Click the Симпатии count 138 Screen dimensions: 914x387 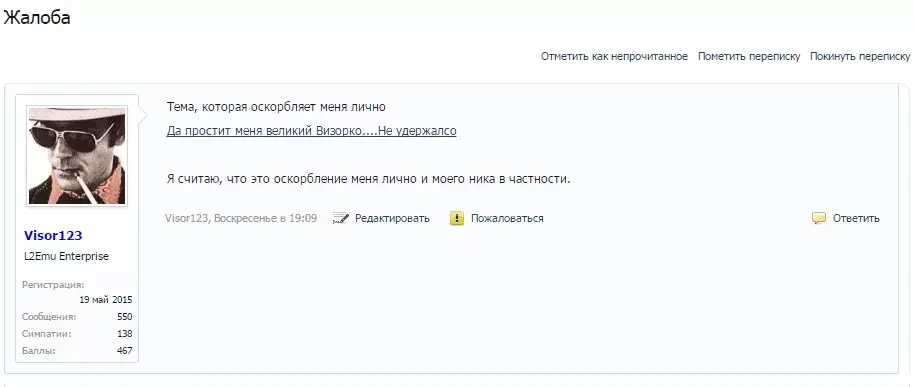click(x=124, y=334)
